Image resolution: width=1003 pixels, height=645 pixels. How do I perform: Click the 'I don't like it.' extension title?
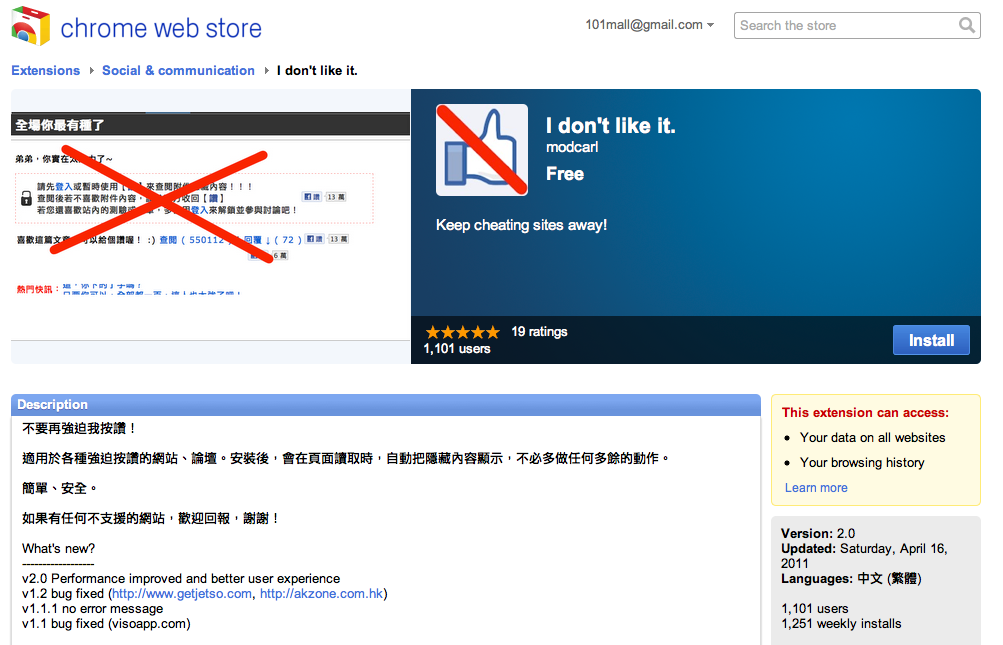pos(610,125)
